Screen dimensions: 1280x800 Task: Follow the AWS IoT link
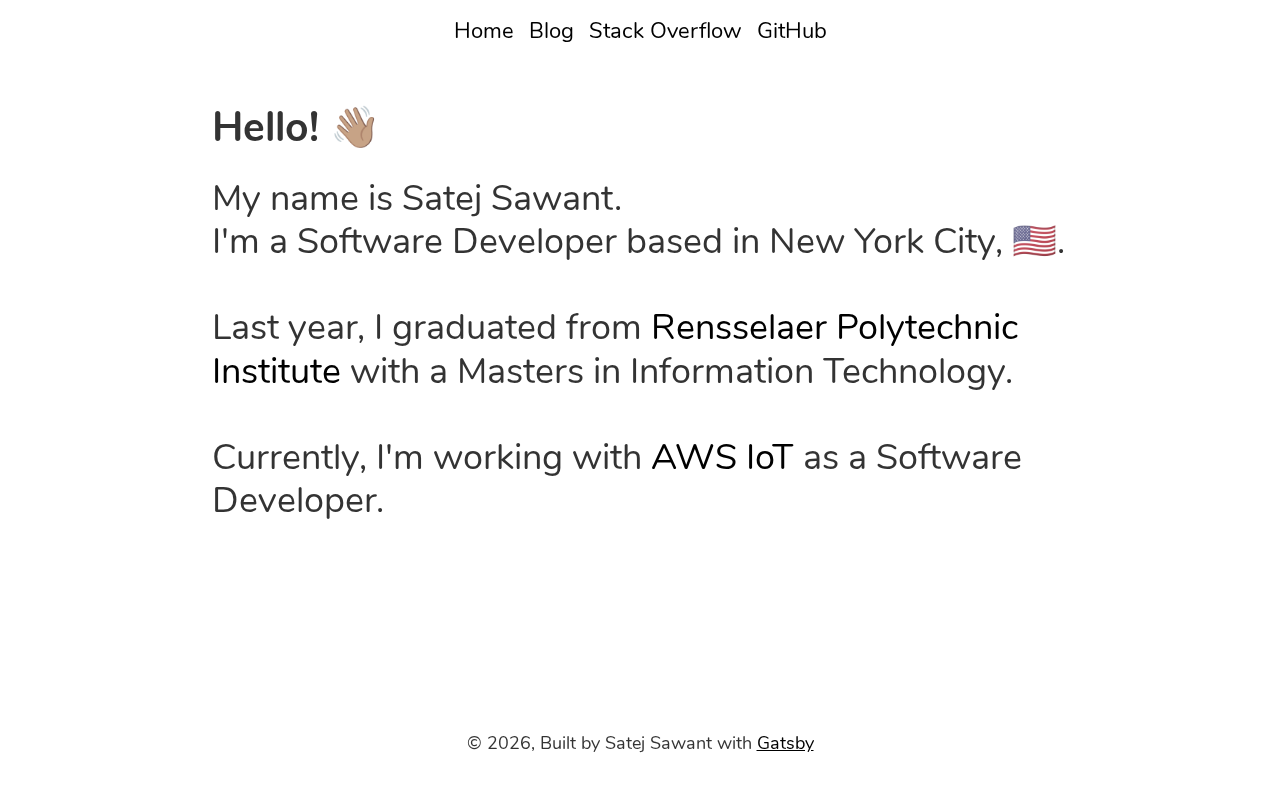(722, 458)
